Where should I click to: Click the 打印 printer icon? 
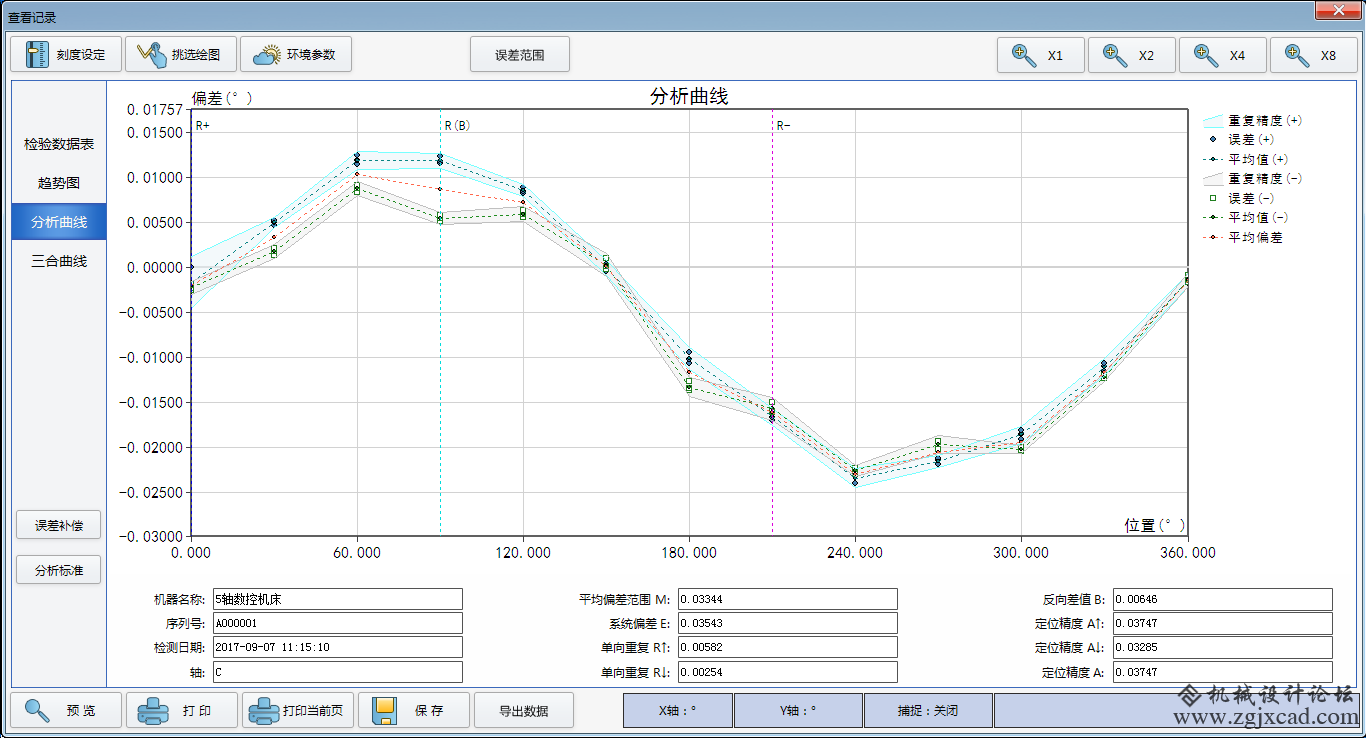pyautogui.click(x=153, y=710)
